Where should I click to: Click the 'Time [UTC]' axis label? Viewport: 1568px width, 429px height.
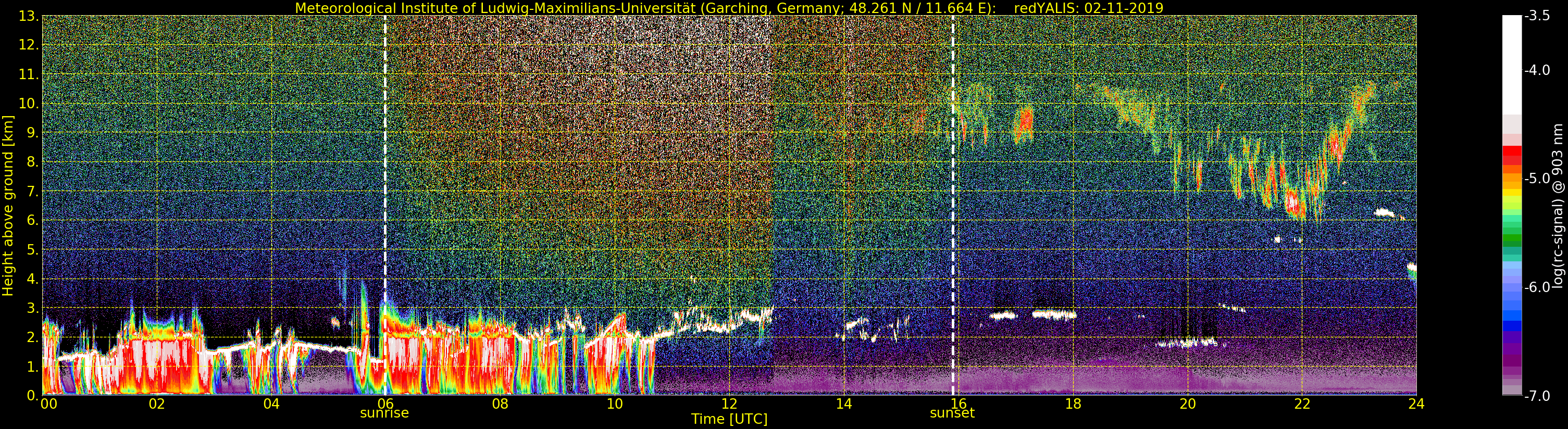click(729, 419)
